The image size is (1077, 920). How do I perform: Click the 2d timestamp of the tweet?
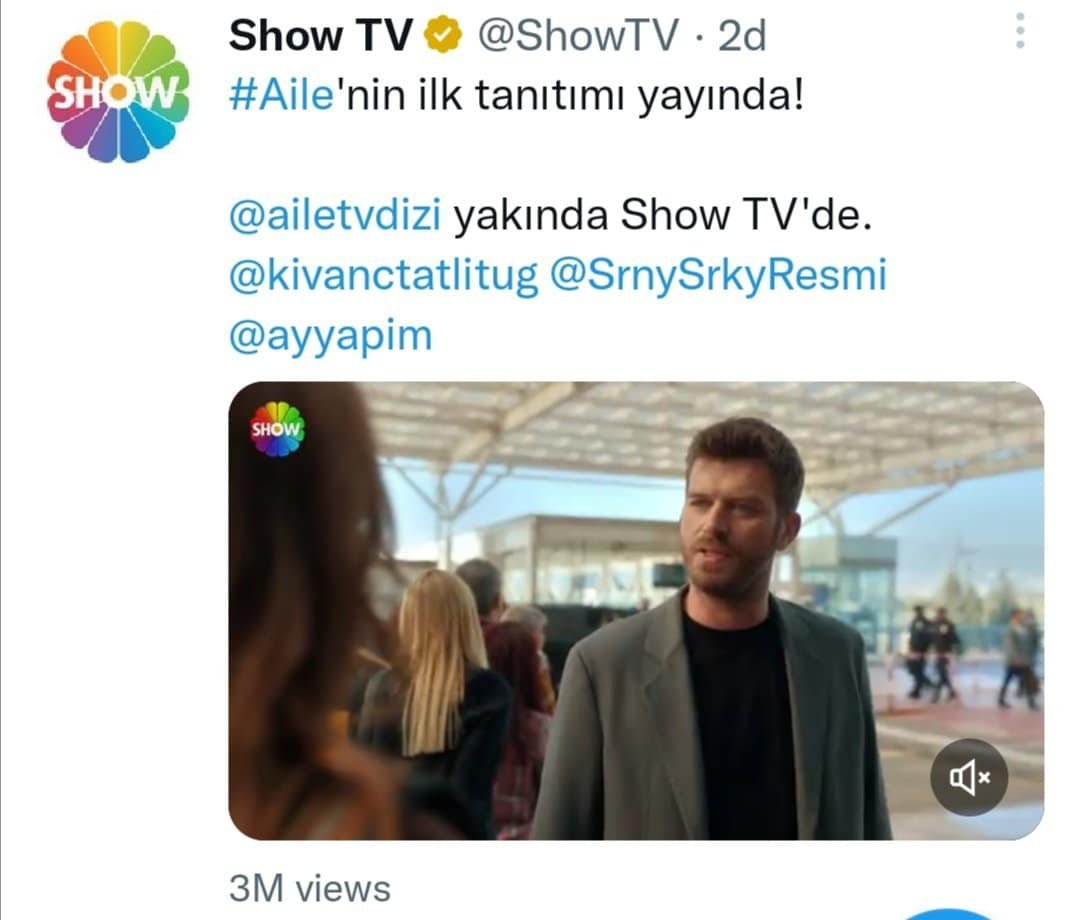pyautogui.click(x=742, y=36)
